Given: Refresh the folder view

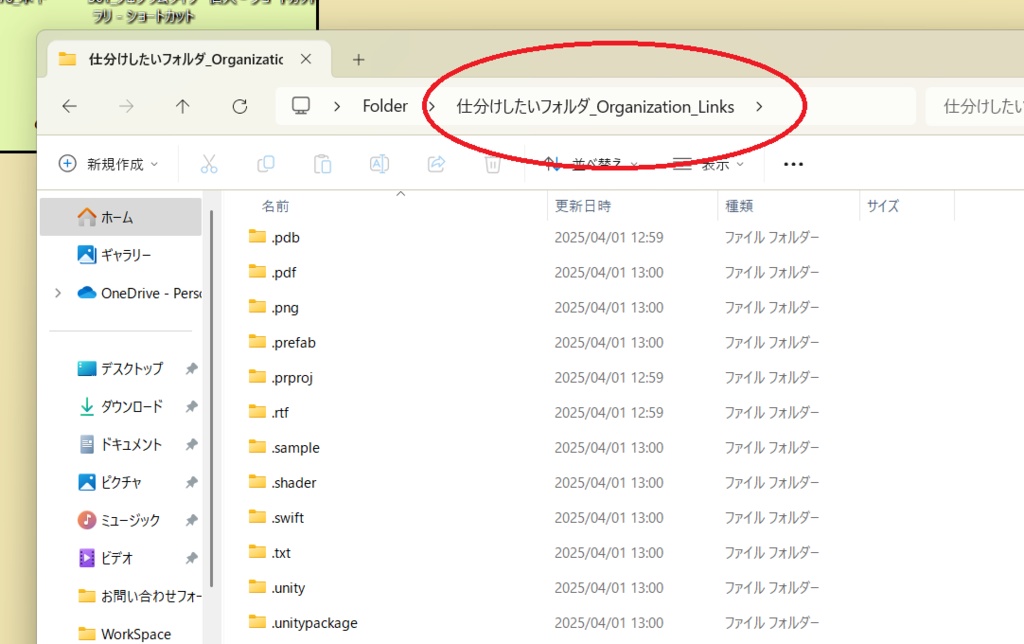Looking at the screenshot, I should [x=240, y=106].
